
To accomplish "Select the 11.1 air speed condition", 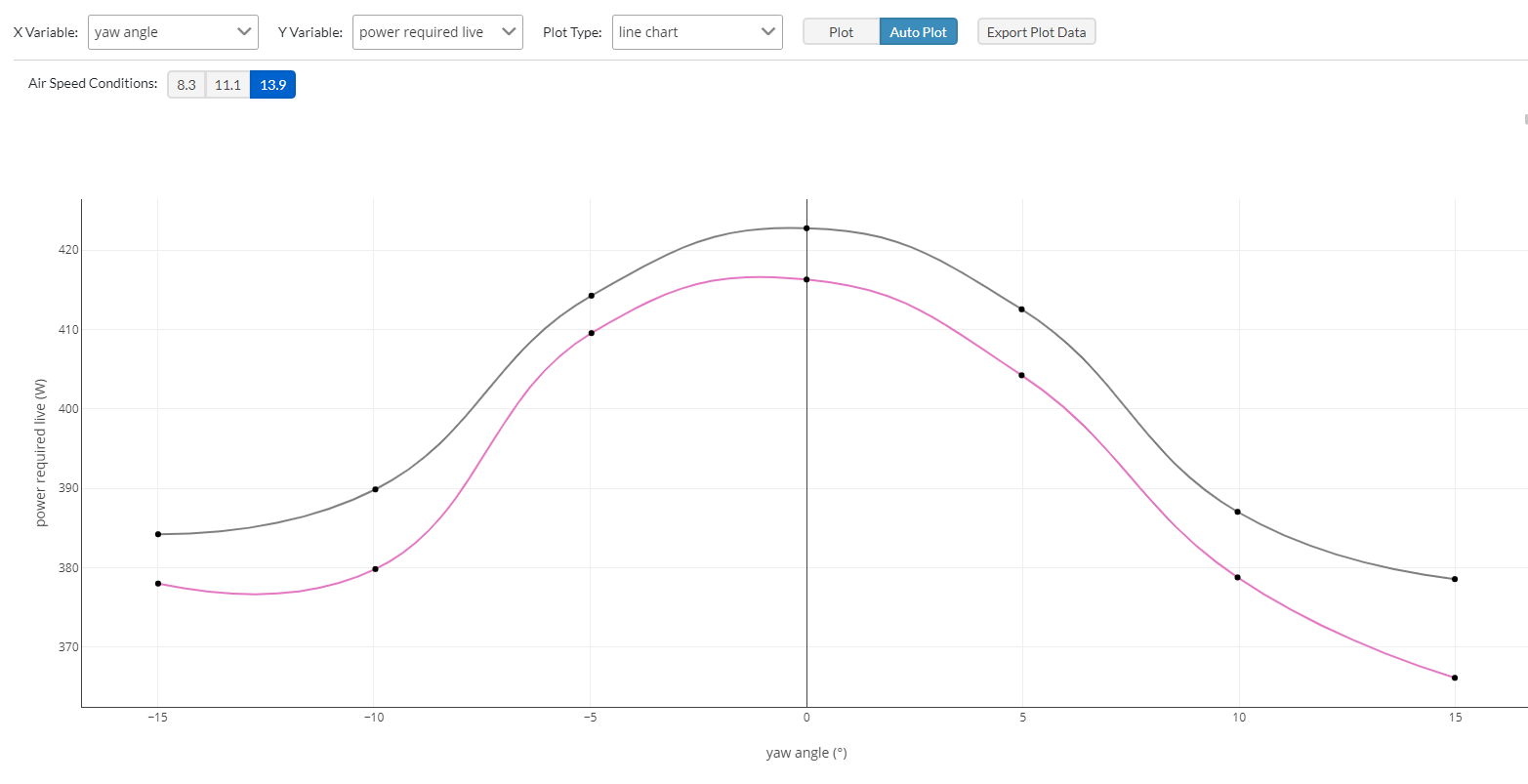I will pyautogui.click(x=227, y=85).
